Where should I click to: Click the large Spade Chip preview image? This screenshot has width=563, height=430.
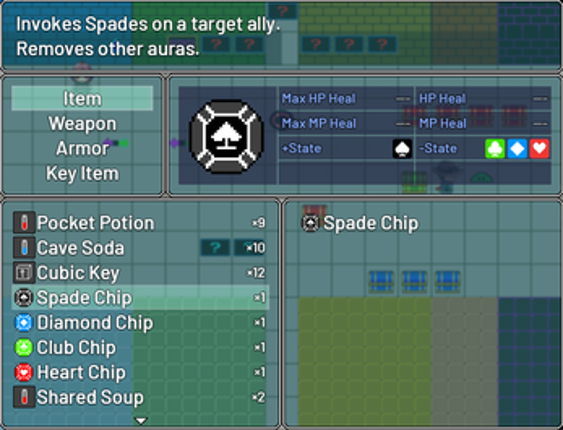coord(227,136)
